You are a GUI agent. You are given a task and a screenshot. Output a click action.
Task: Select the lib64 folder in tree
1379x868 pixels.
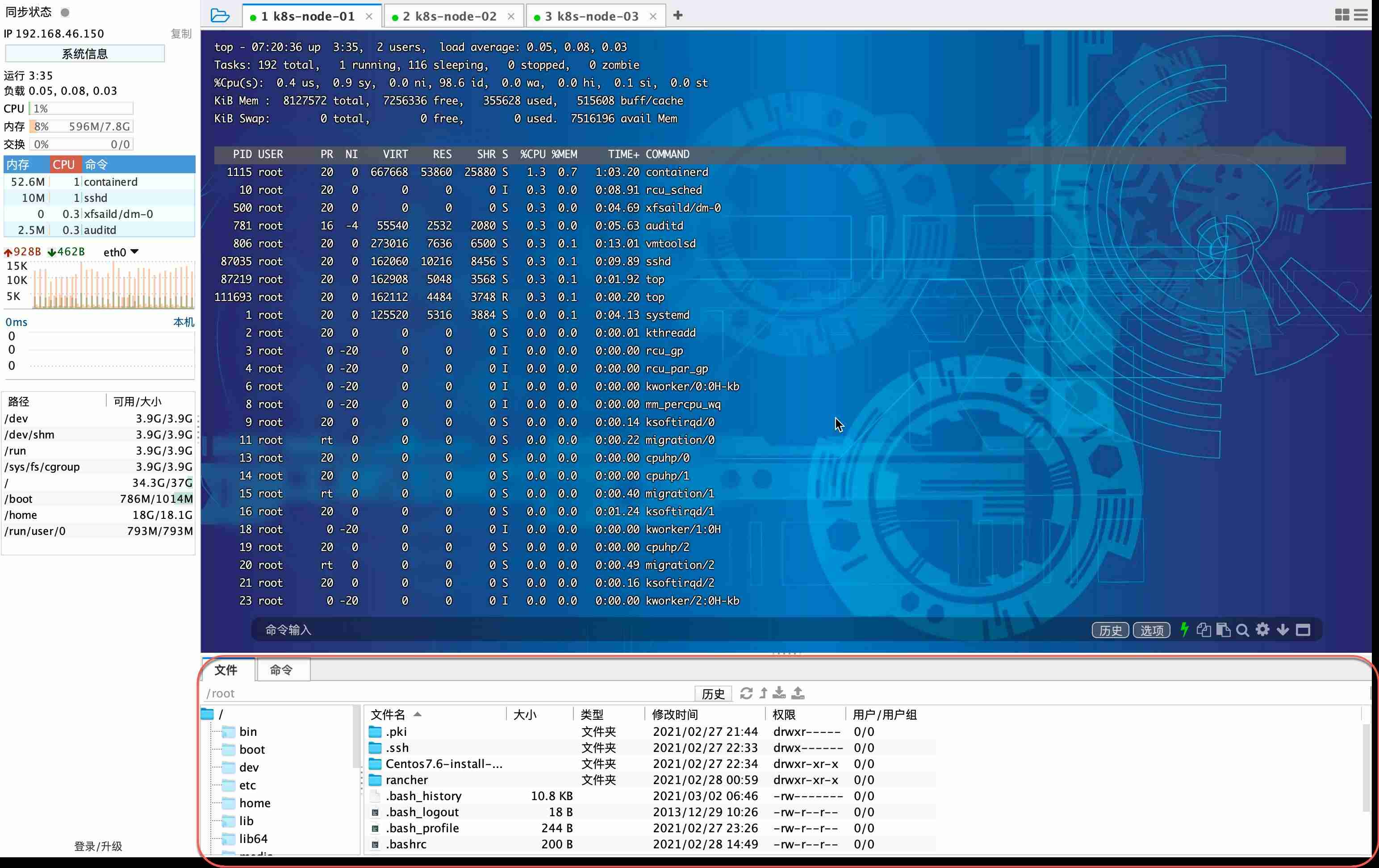tap(245, 839)
